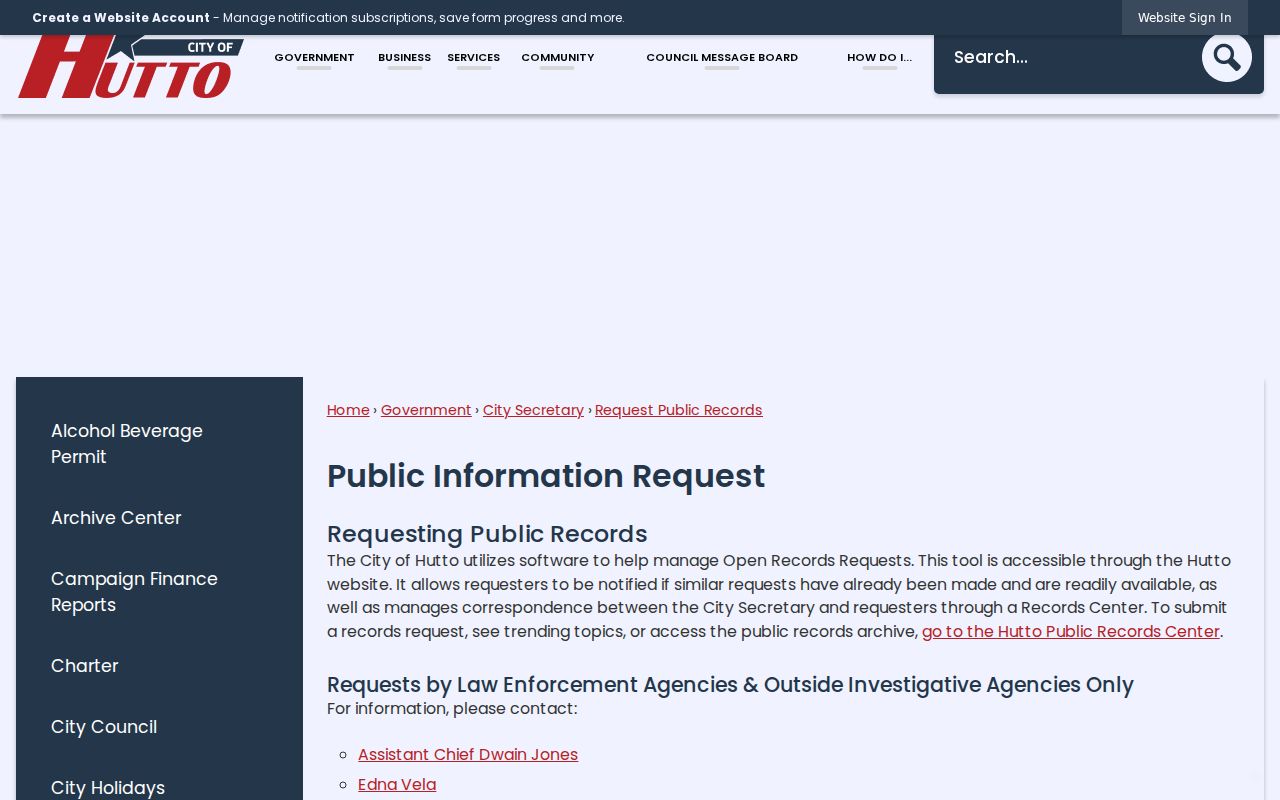Open the Council Message Board menu
The width and height of the screenshot is (1280, 800).
point(722,58)
